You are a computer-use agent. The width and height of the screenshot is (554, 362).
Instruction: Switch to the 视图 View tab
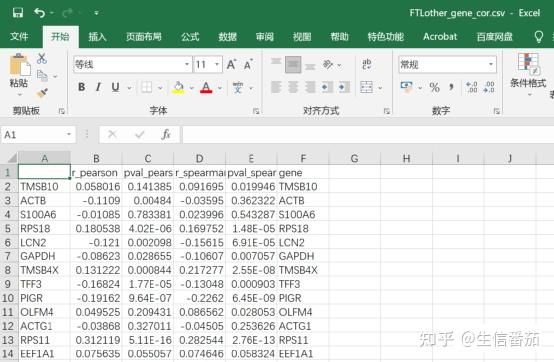pos(302,37)
